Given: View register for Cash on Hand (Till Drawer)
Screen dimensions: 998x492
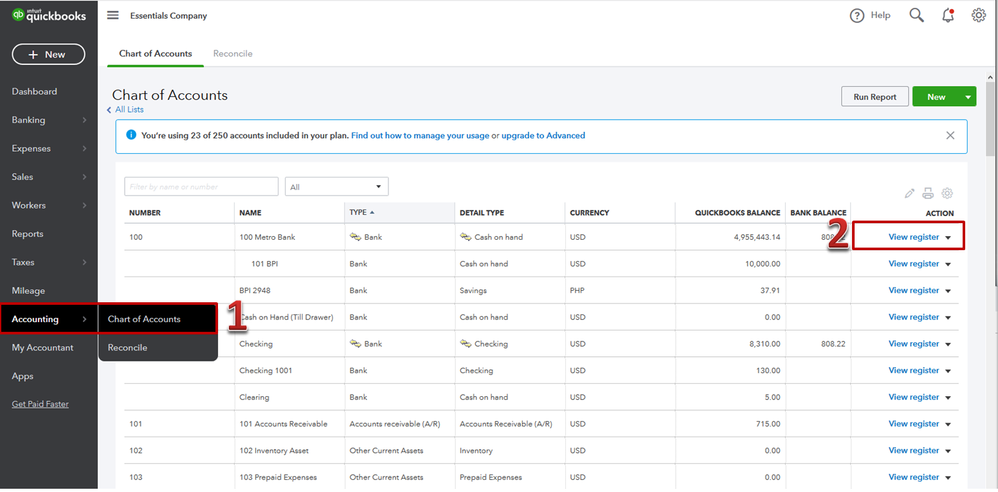Looking at the screenshot, I should coord(913,317).
